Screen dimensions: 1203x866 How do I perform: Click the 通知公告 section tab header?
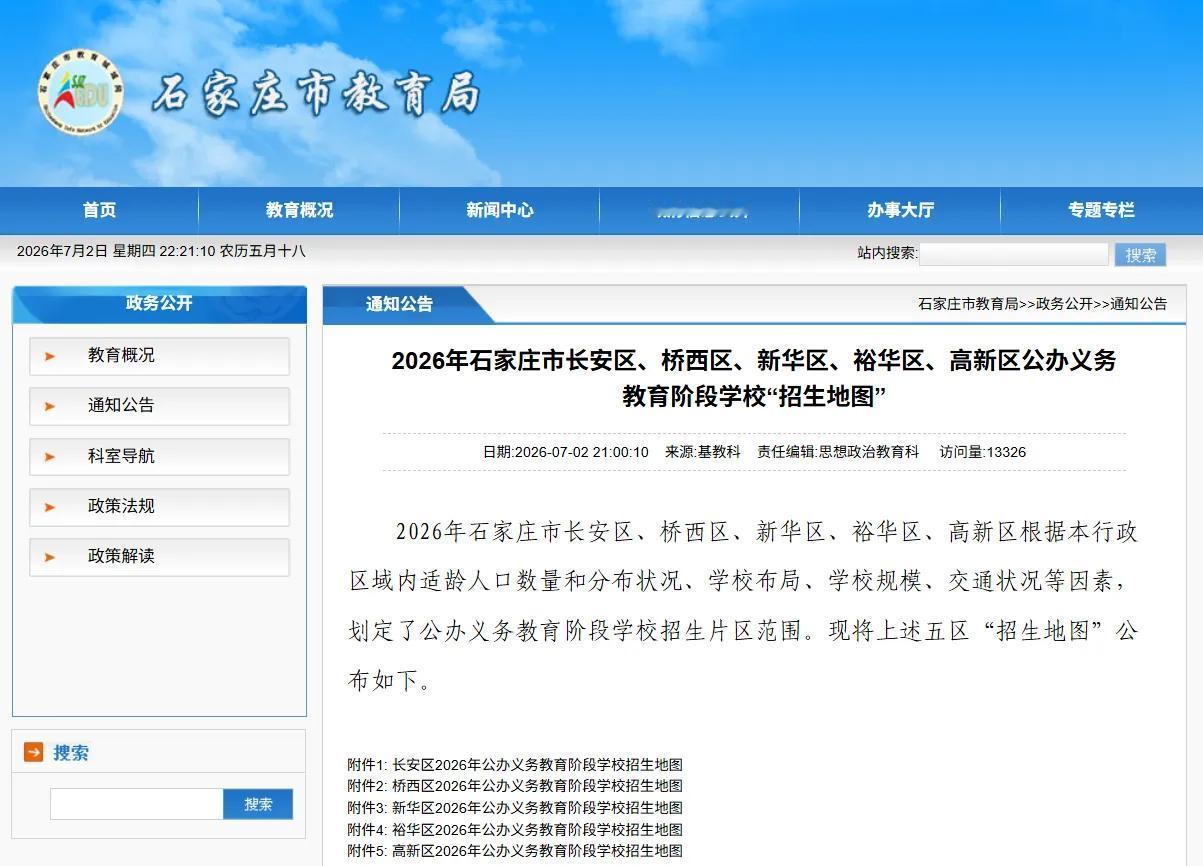(399, 304)
